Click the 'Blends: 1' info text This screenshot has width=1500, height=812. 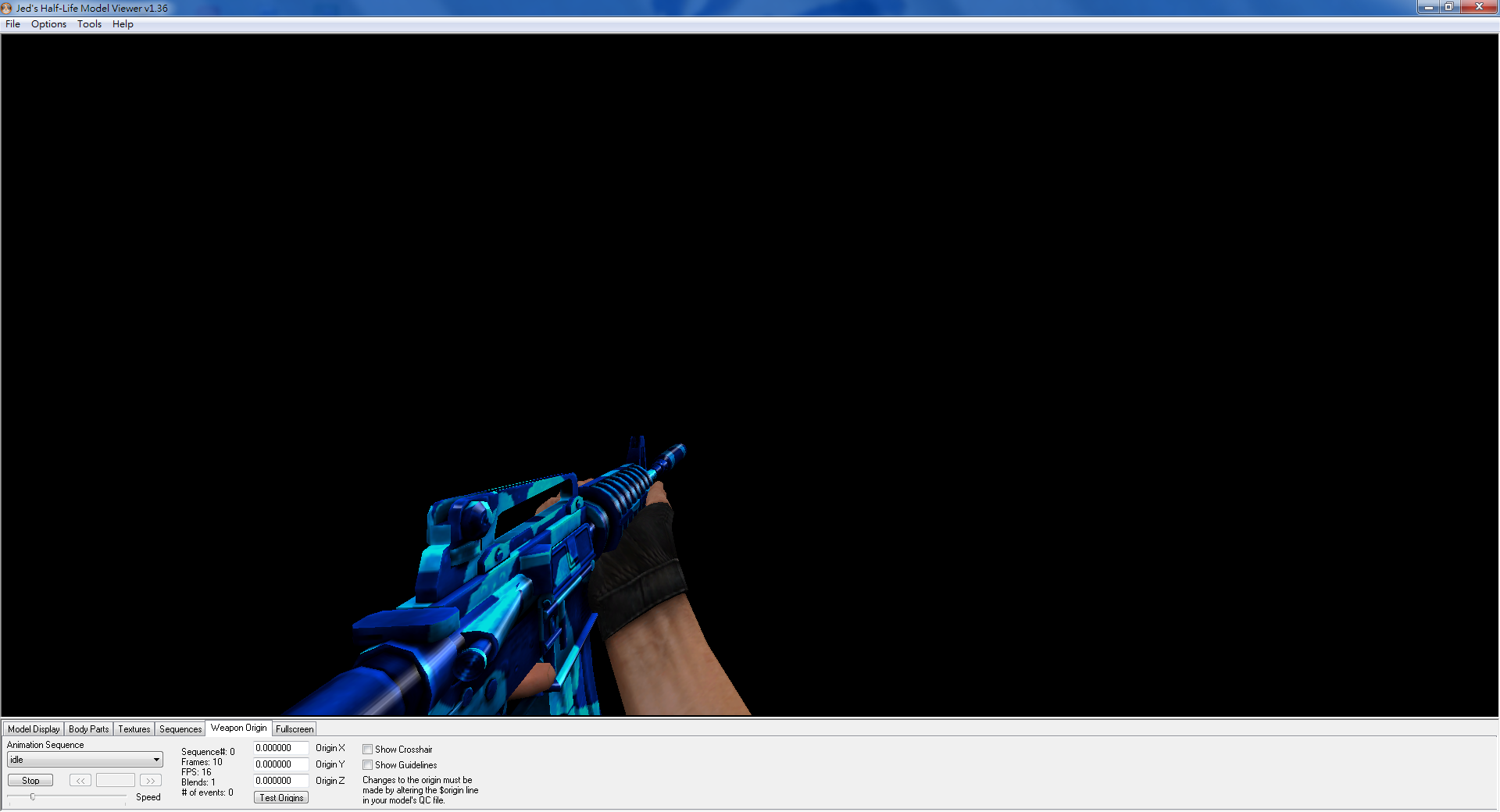point(198,782)
